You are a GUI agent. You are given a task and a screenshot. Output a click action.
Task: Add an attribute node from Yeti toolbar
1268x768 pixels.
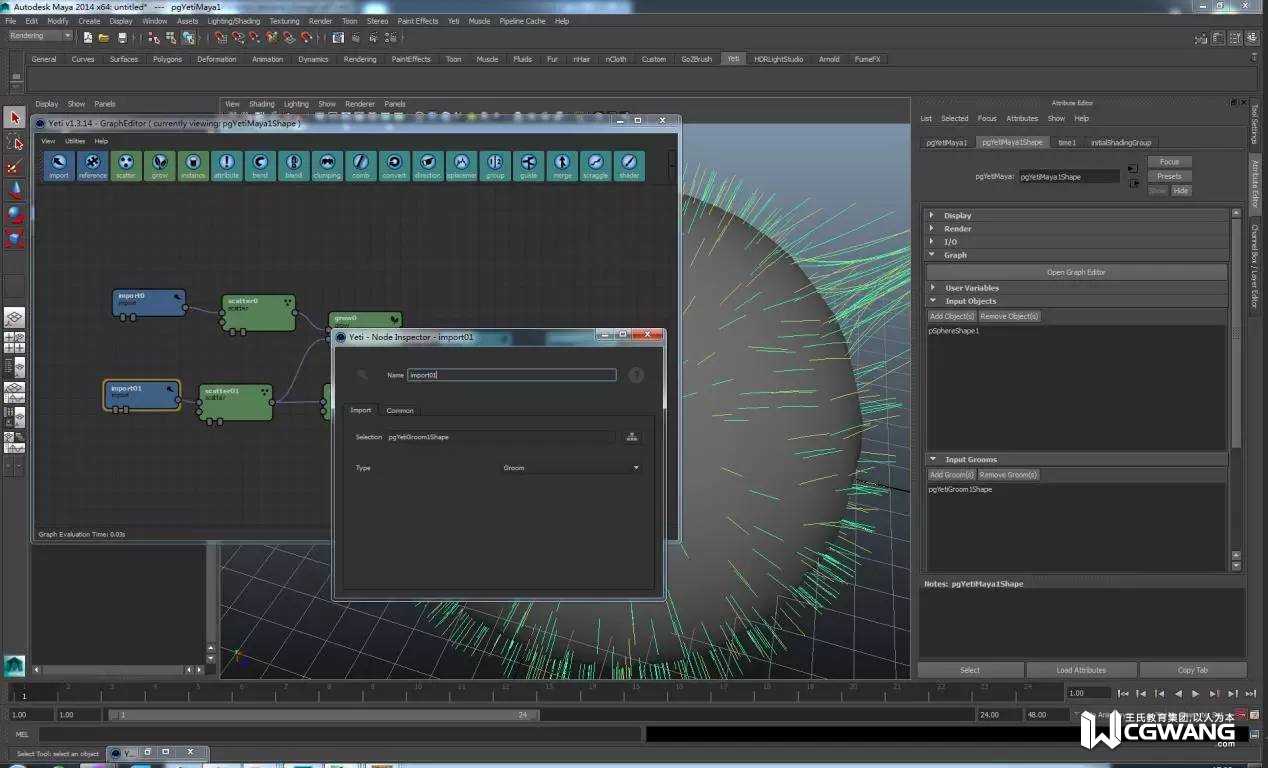pyautogui.click(x=226, y=165)
